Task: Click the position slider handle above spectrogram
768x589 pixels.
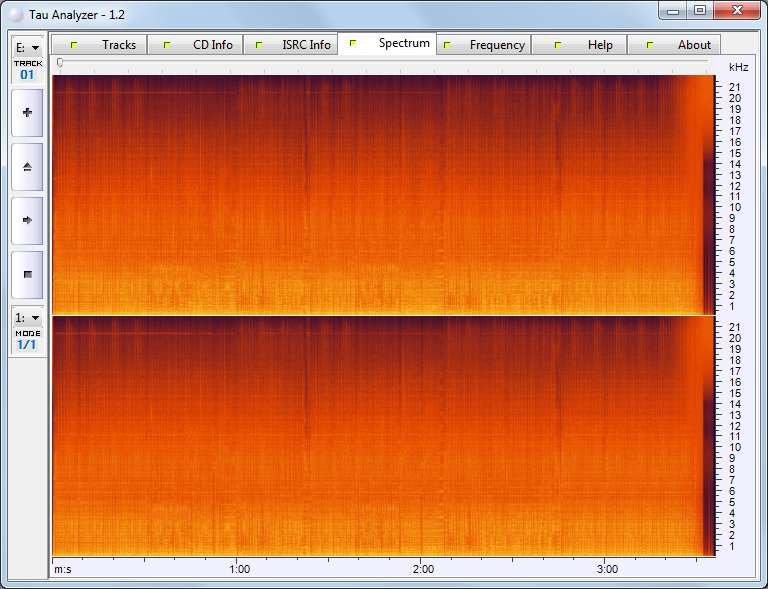Action: click(60, 63)
